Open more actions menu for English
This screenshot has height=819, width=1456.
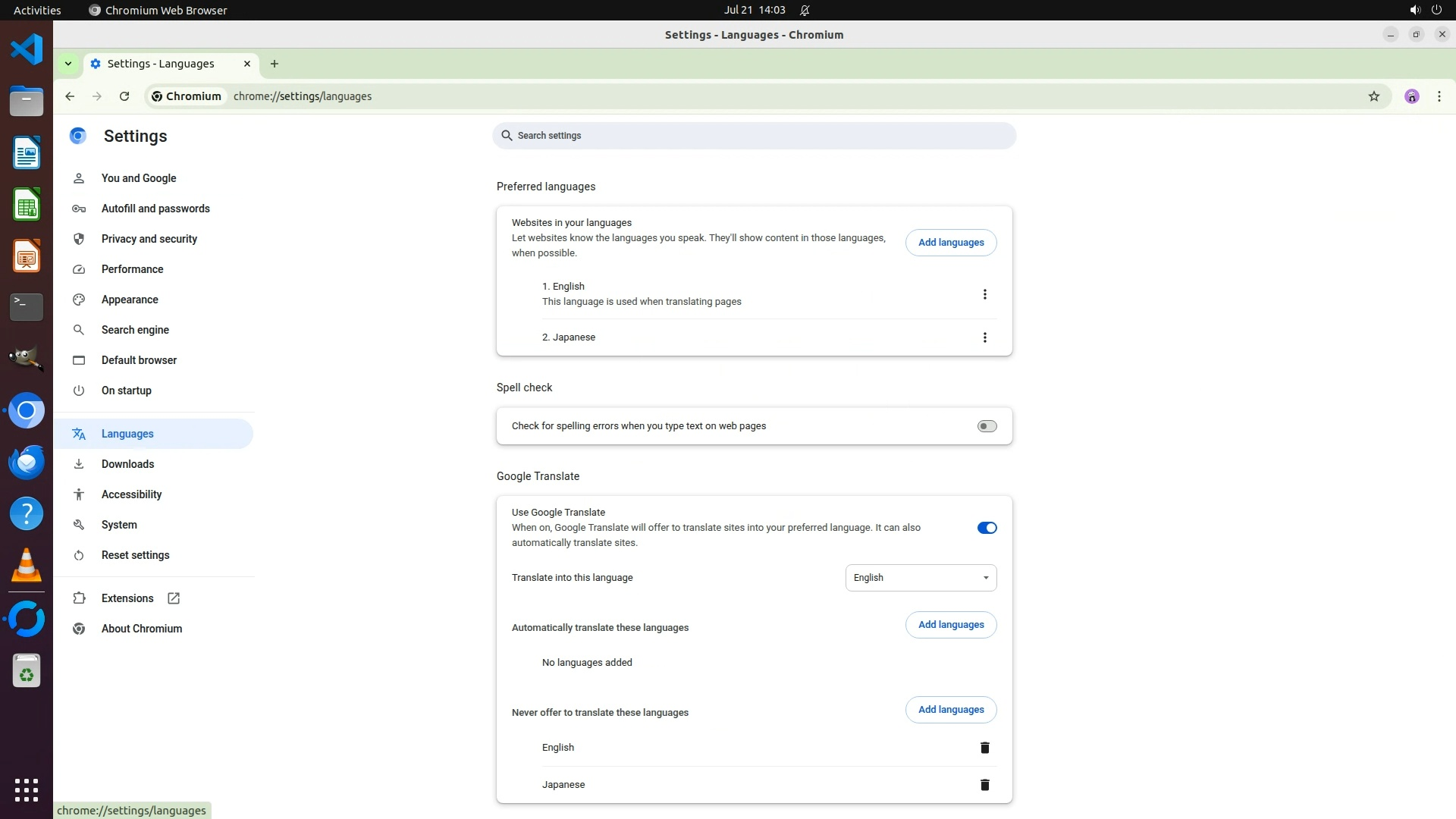[984, 294]
